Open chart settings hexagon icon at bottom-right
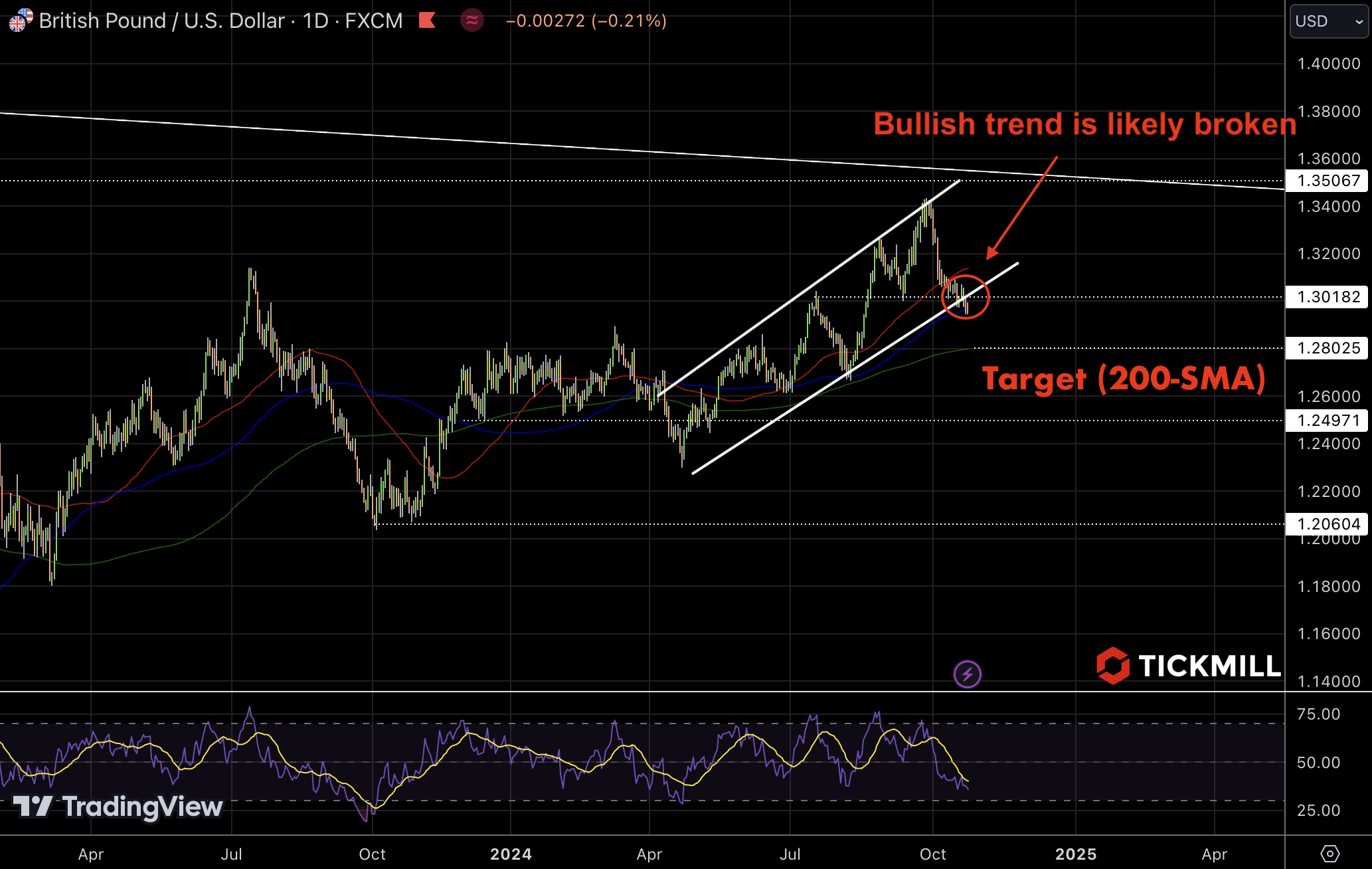This screenshot has height=869, width=1372. pyautogui.click(x=1329, y=854)
